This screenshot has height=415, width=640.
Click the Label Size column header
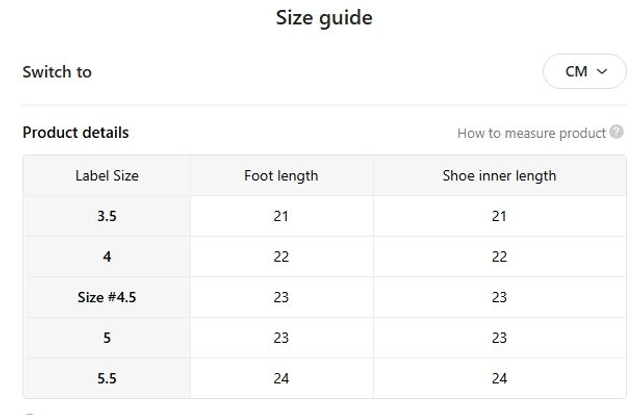(107, 176)
